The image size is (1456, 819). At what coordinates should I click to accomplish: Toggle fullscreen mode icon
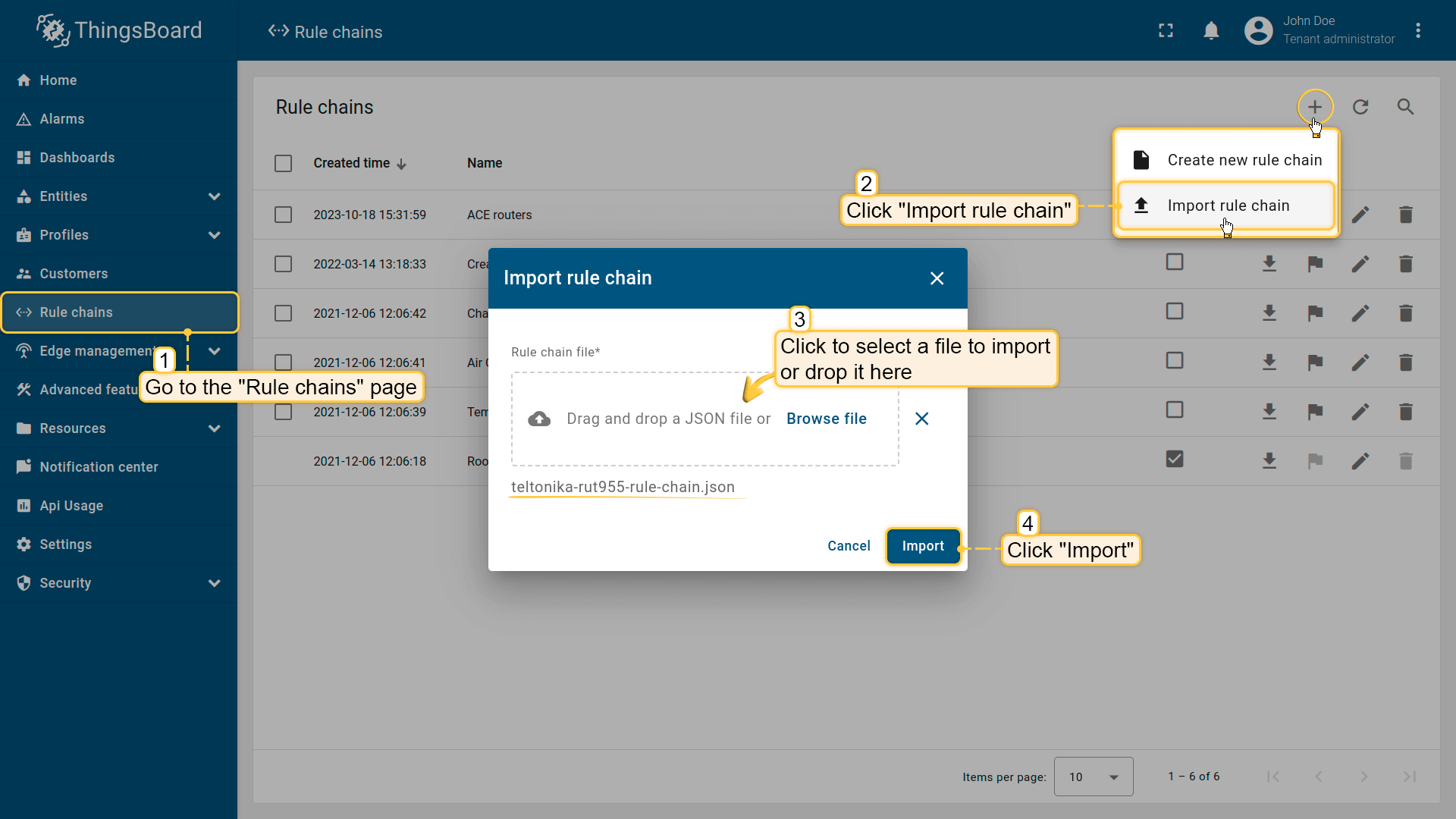1166,30
